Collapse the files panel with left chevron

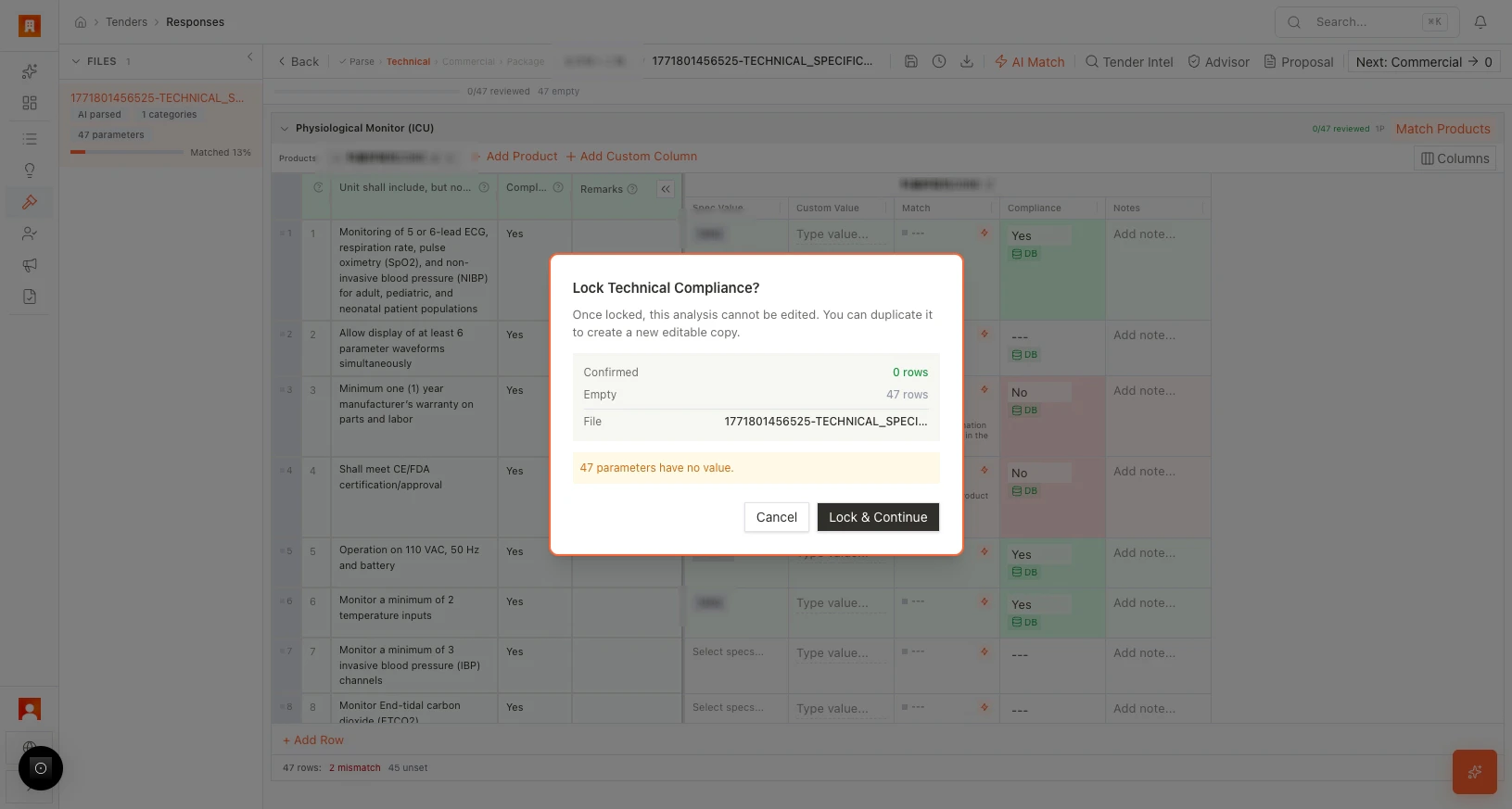click(249, 57)
